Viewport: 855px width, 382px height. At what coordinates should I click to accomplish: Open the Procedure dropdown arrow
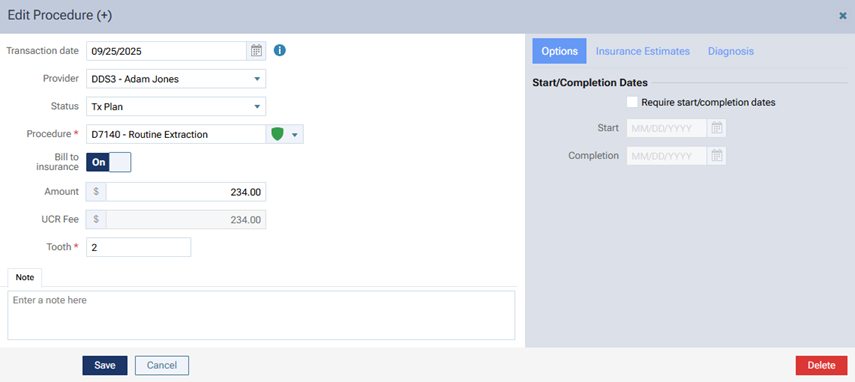(295, 135)
